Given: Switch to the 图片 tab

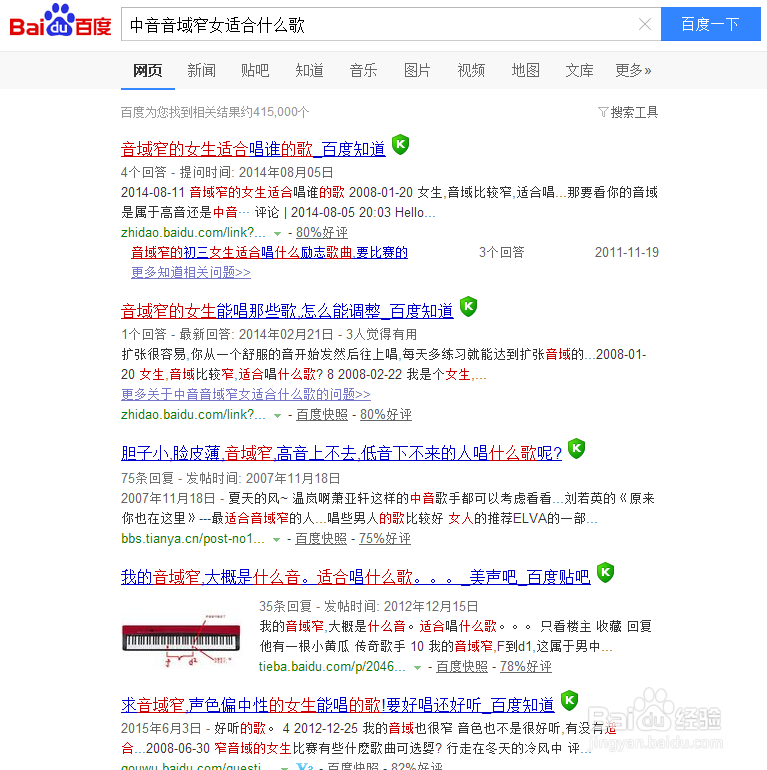Looking at the screenshot, I should click(x=417, y=71).
